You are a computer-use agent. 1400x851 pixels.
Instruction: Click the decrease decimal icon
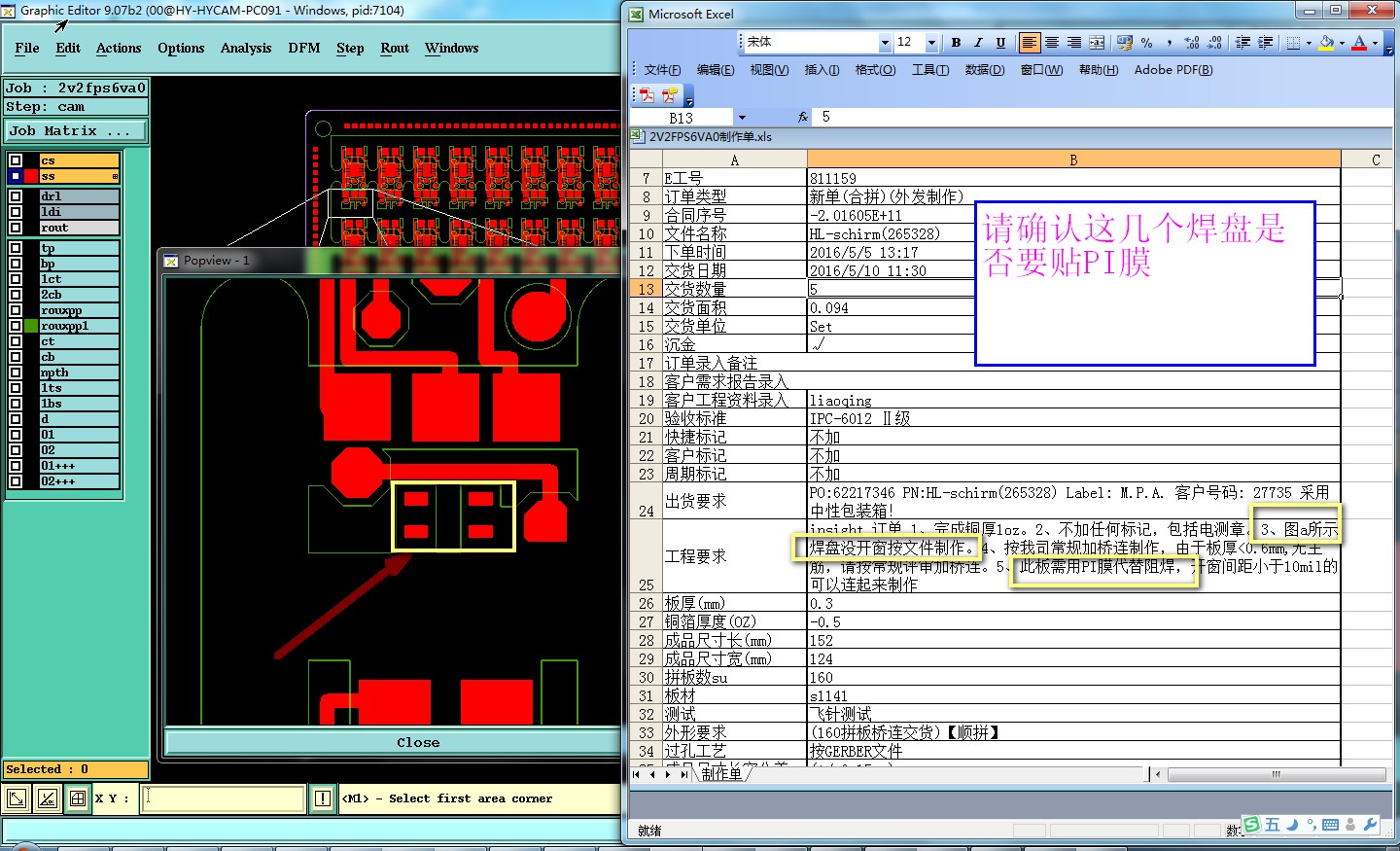pos(1214,43)
